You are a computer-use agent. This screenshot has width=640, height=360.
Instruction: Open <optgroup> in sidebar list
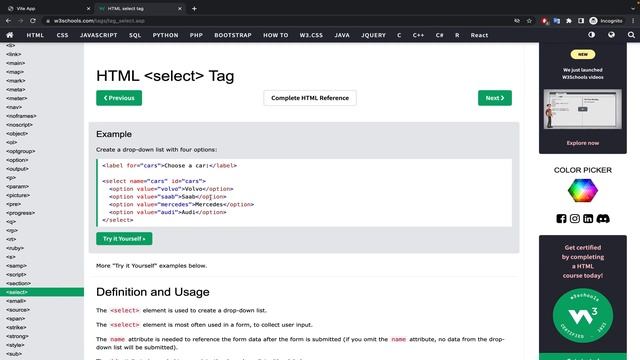pyautogui.click(x=20, y=151)
